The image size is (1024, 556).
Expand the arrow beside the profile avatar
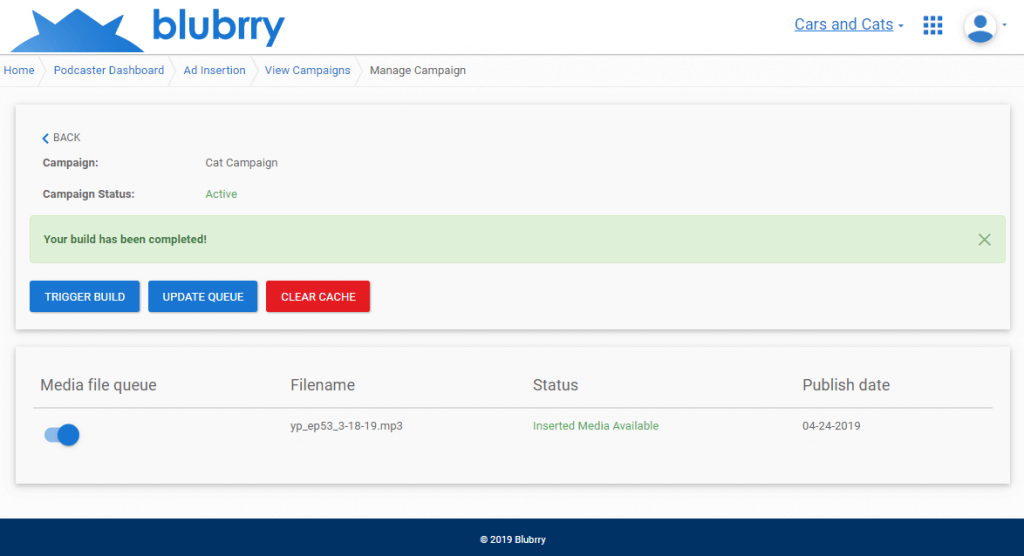pyautogui.click(x=1004, y=25)
